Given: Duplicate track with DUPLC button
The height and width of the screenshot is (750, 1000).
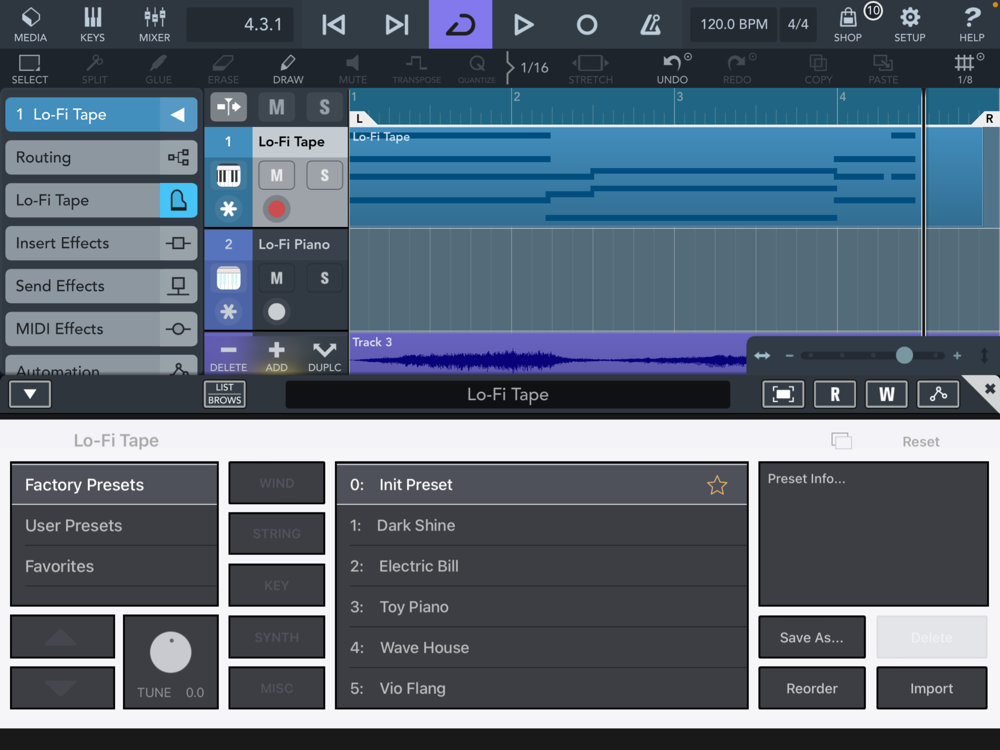Looking at the screenshot, I should [x=325, y=357].
